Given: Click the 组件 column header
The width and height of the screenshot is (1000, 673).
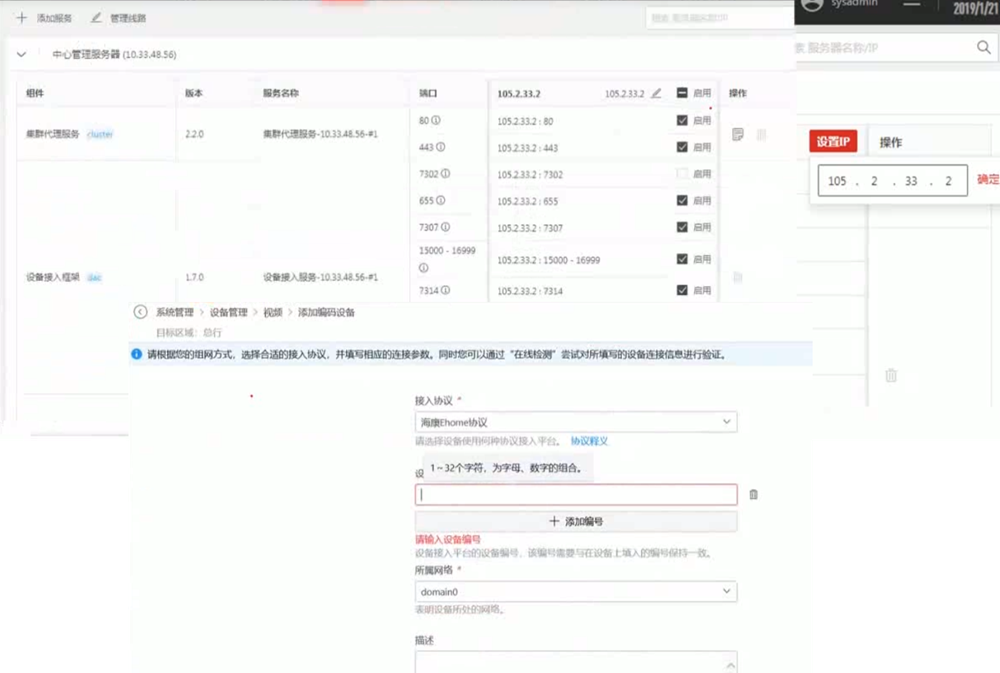Looking at the screenshot, I should point(35,93).
